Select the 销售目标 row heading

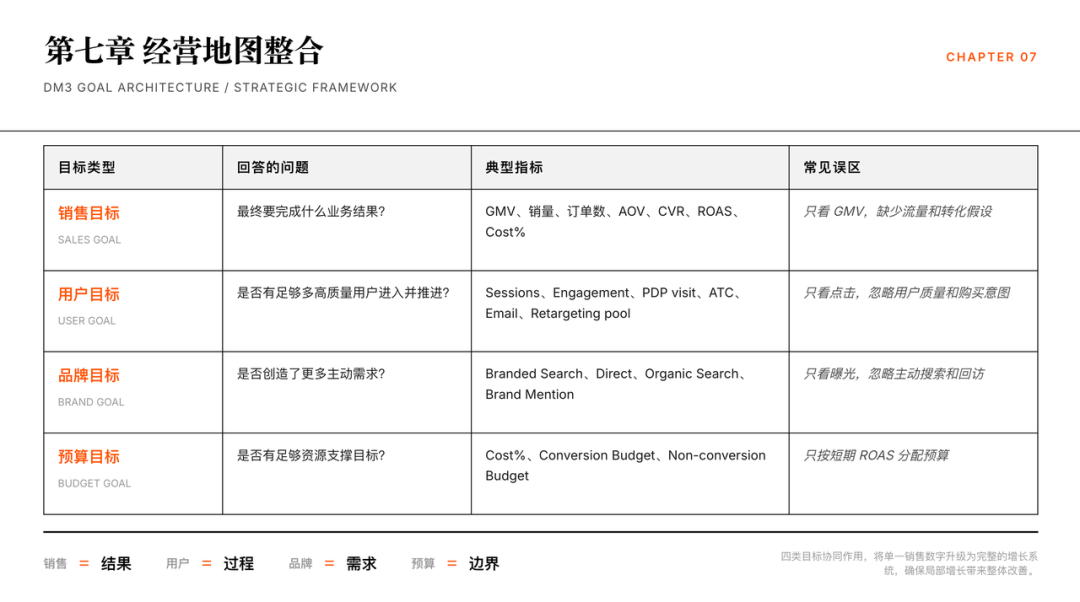pyautogui.click(x=89, y=213)
